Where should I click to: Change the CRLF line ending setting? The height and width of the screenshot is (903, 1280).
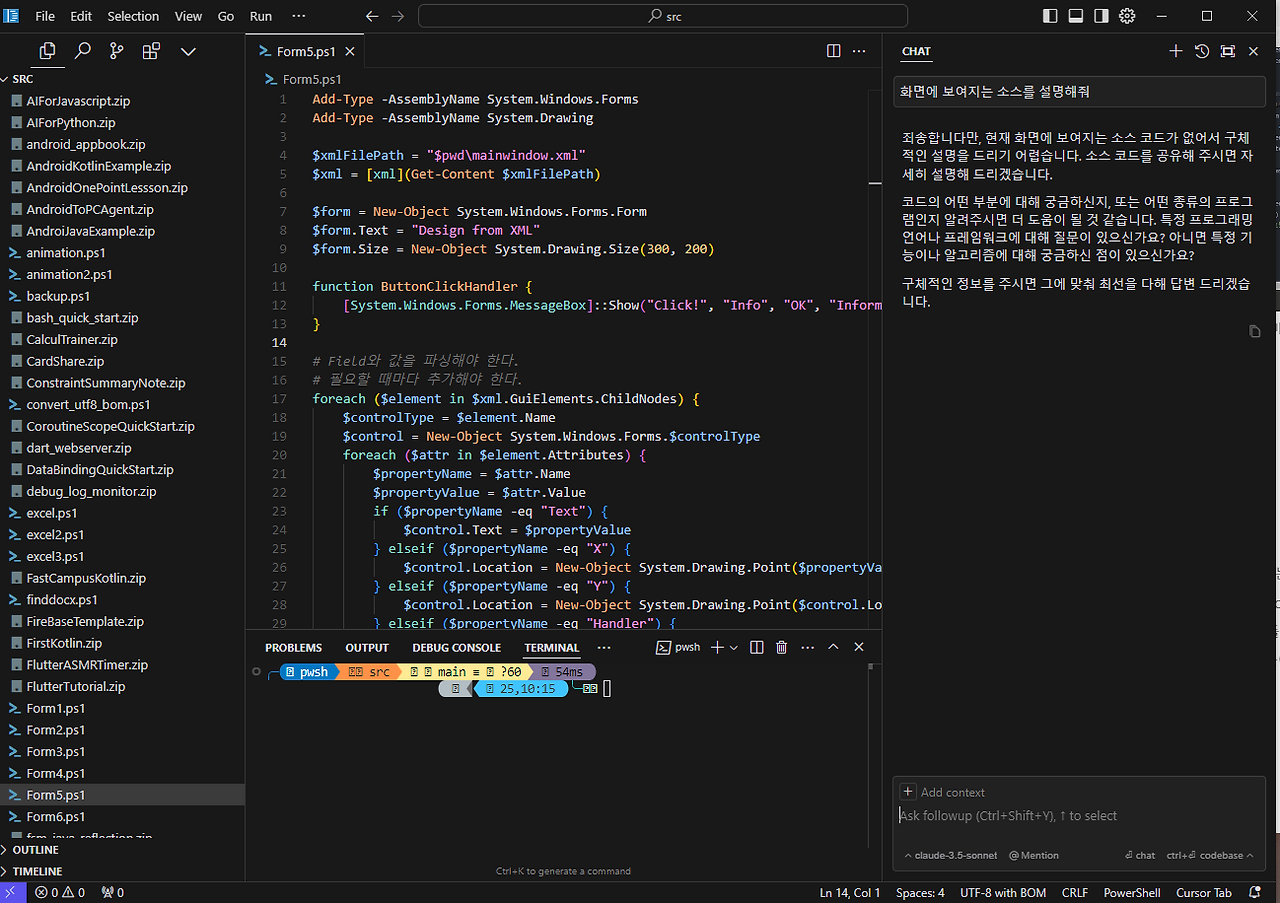coord(1075,892)
